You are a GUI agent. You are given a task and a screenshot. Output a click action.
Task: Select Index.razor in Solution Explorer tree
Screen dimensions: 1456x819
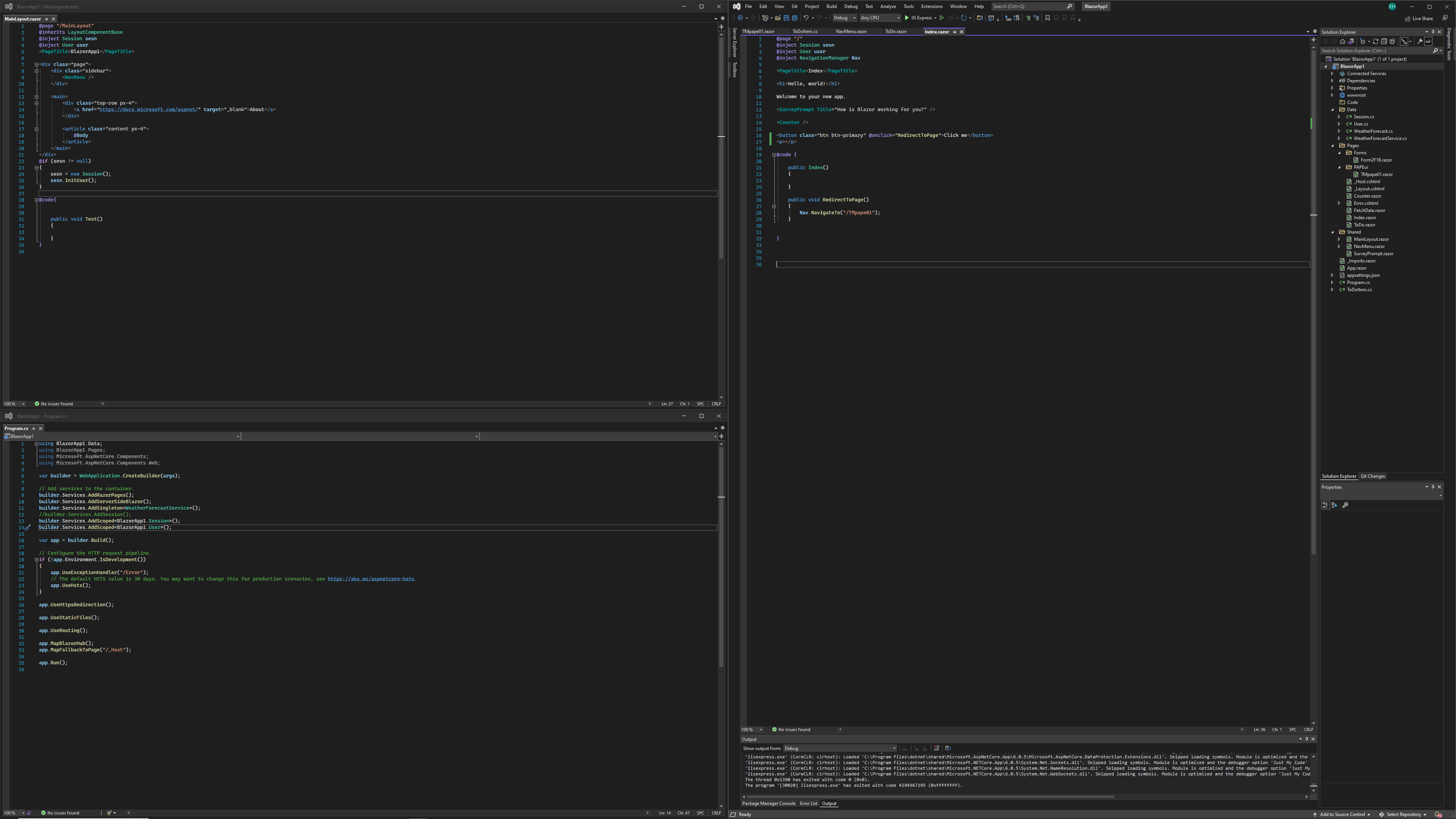pos(1365,218)
